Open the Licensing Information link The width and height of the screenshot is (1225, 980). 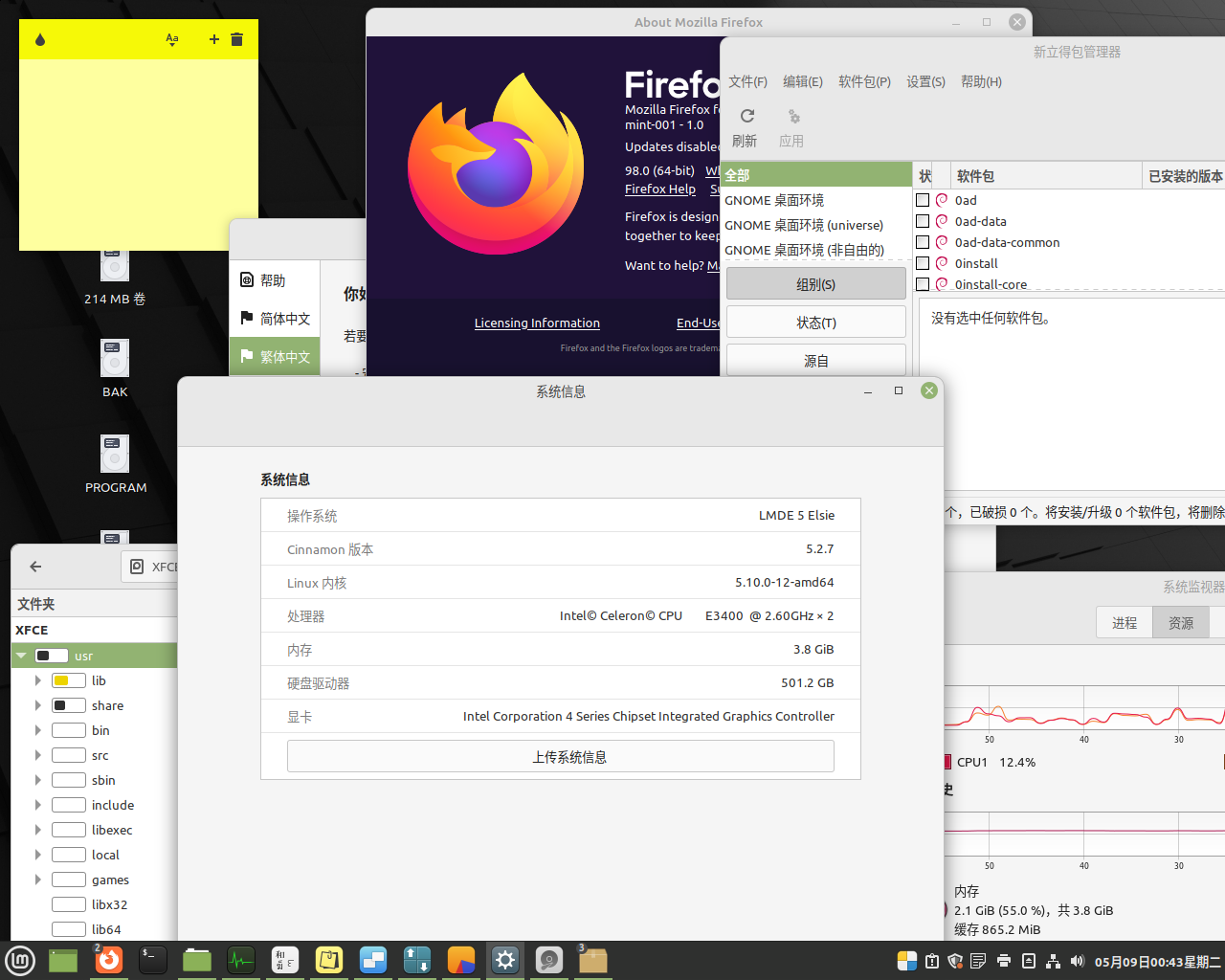coord(537,323)
